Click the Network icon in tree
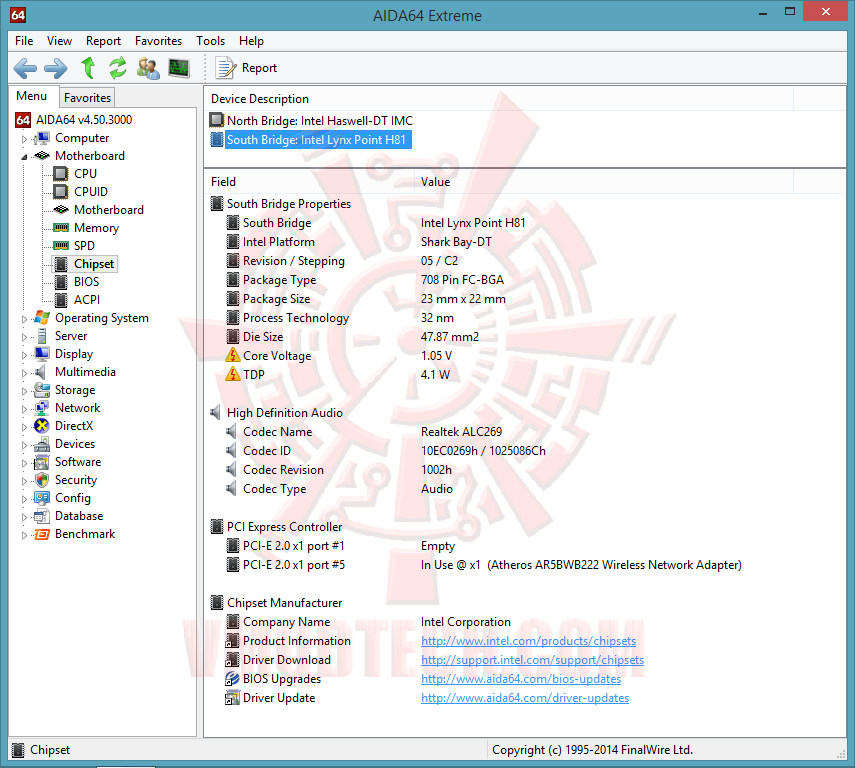Screen dimensions: 855x768 pyautogui.click(x=42, y=407)
